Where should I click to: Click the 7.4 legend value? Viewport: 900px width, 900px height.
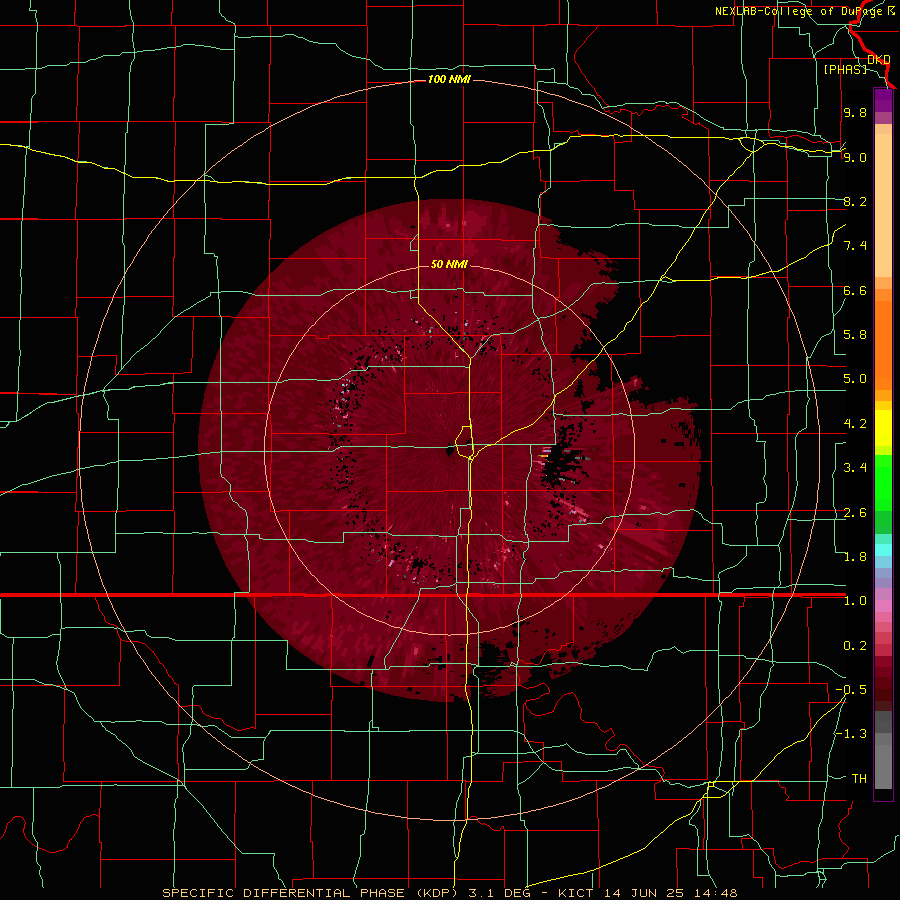point(855,246)
